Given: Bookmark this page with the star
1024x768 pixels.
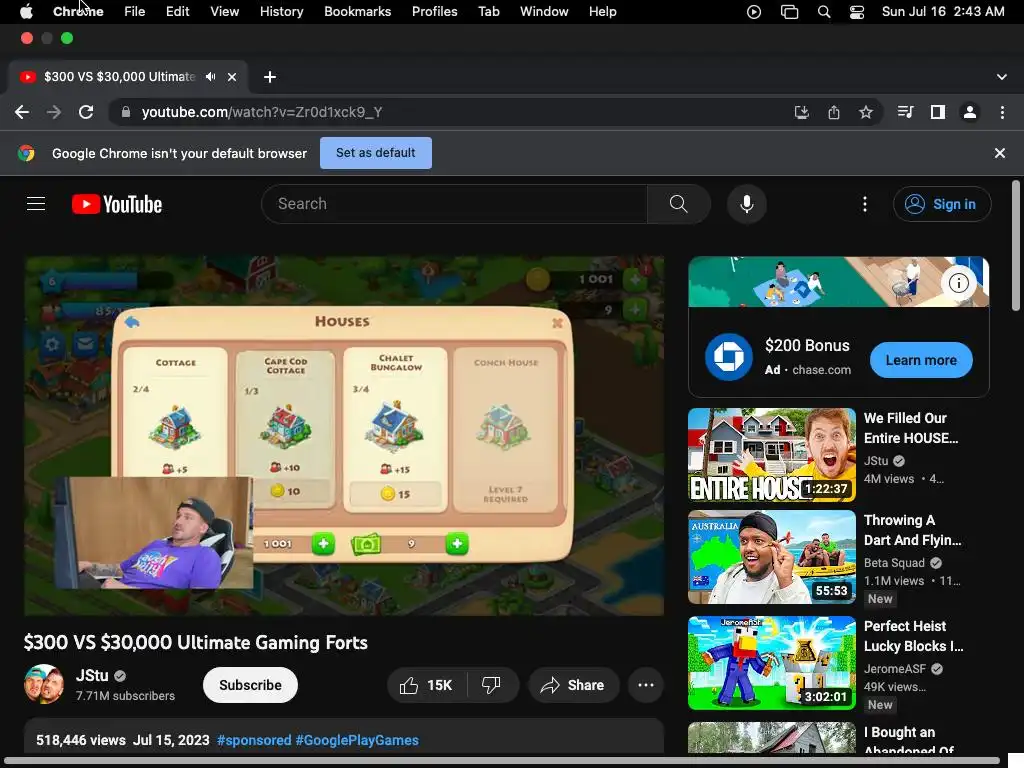Looking at the screenshot, I should tap(866, 112).
